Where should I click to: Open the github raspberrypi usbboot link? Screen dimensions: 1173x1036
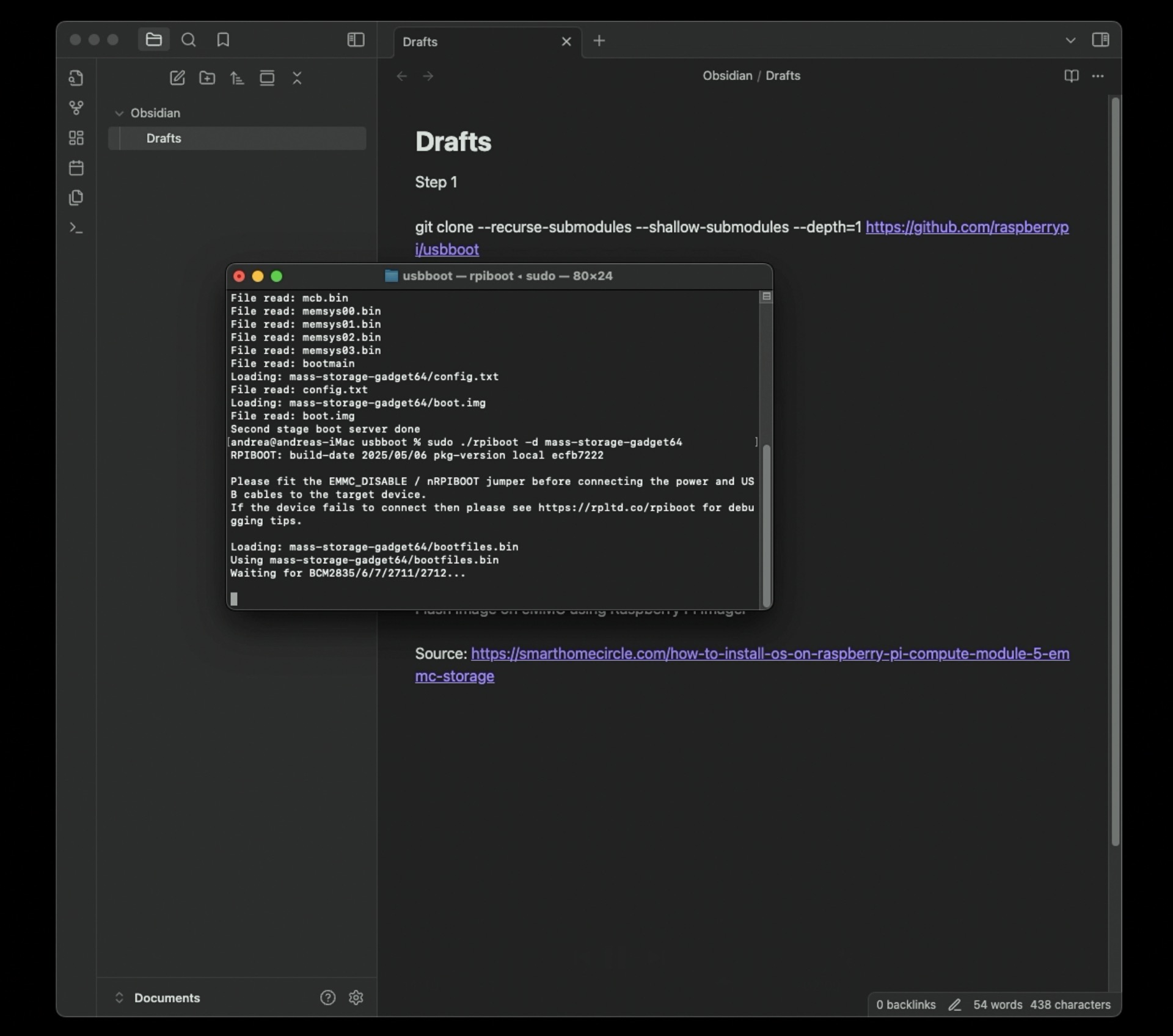tap(967, 227)
